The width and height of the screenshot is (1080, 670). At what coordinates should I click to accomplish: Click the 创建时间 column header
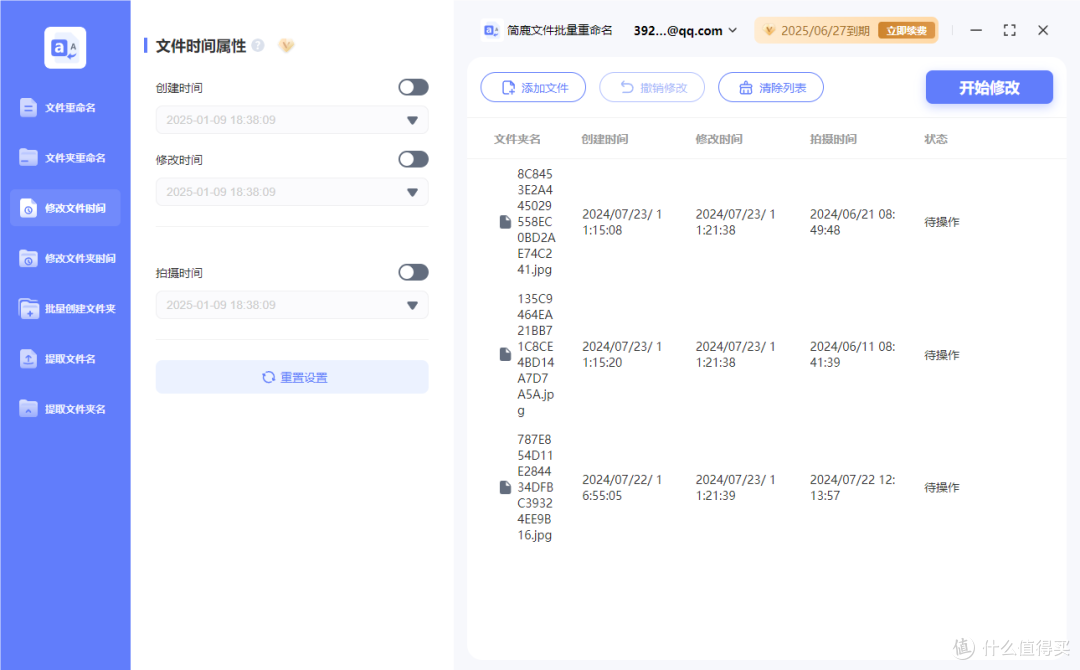click(x=605, y=139)
